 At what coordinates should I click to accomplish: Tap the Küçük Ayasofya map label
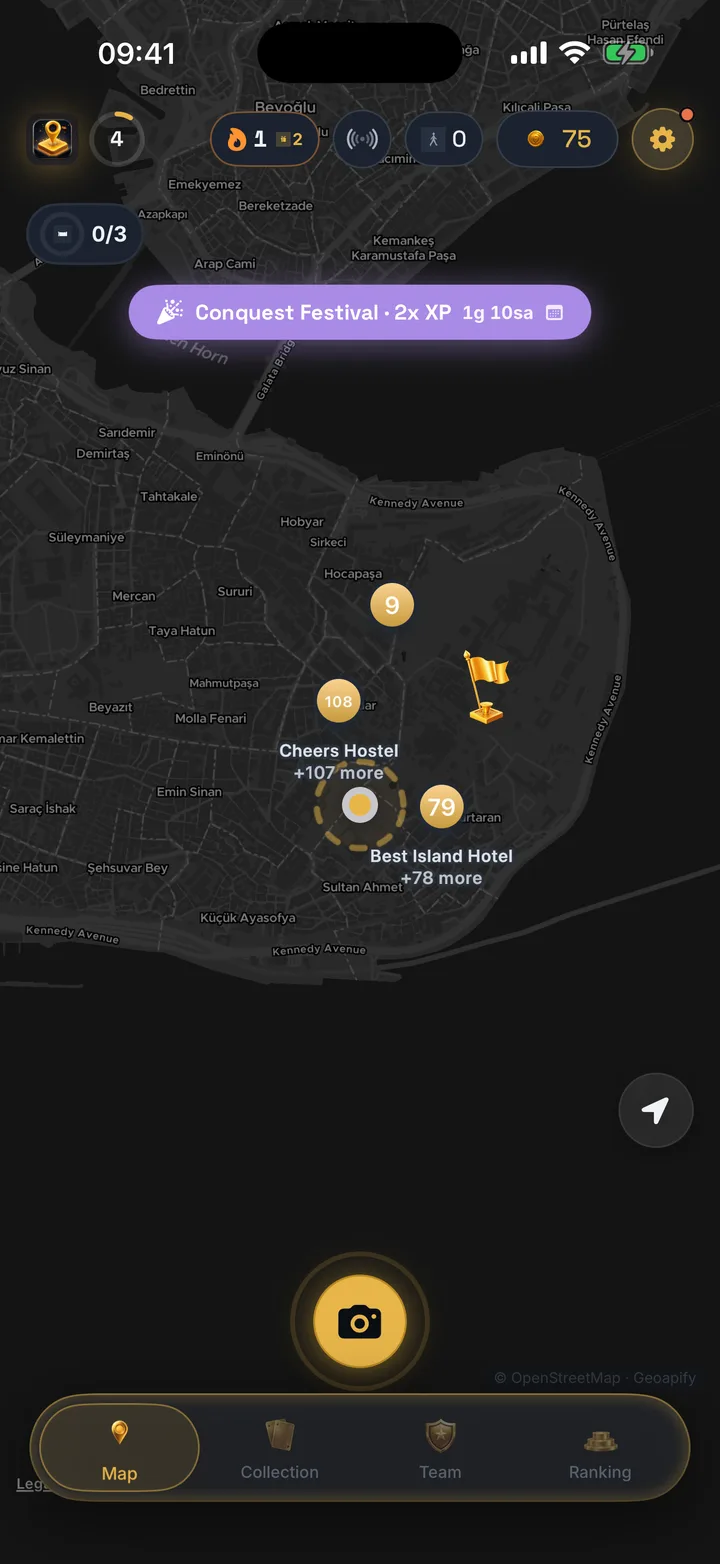pos(248,918)
